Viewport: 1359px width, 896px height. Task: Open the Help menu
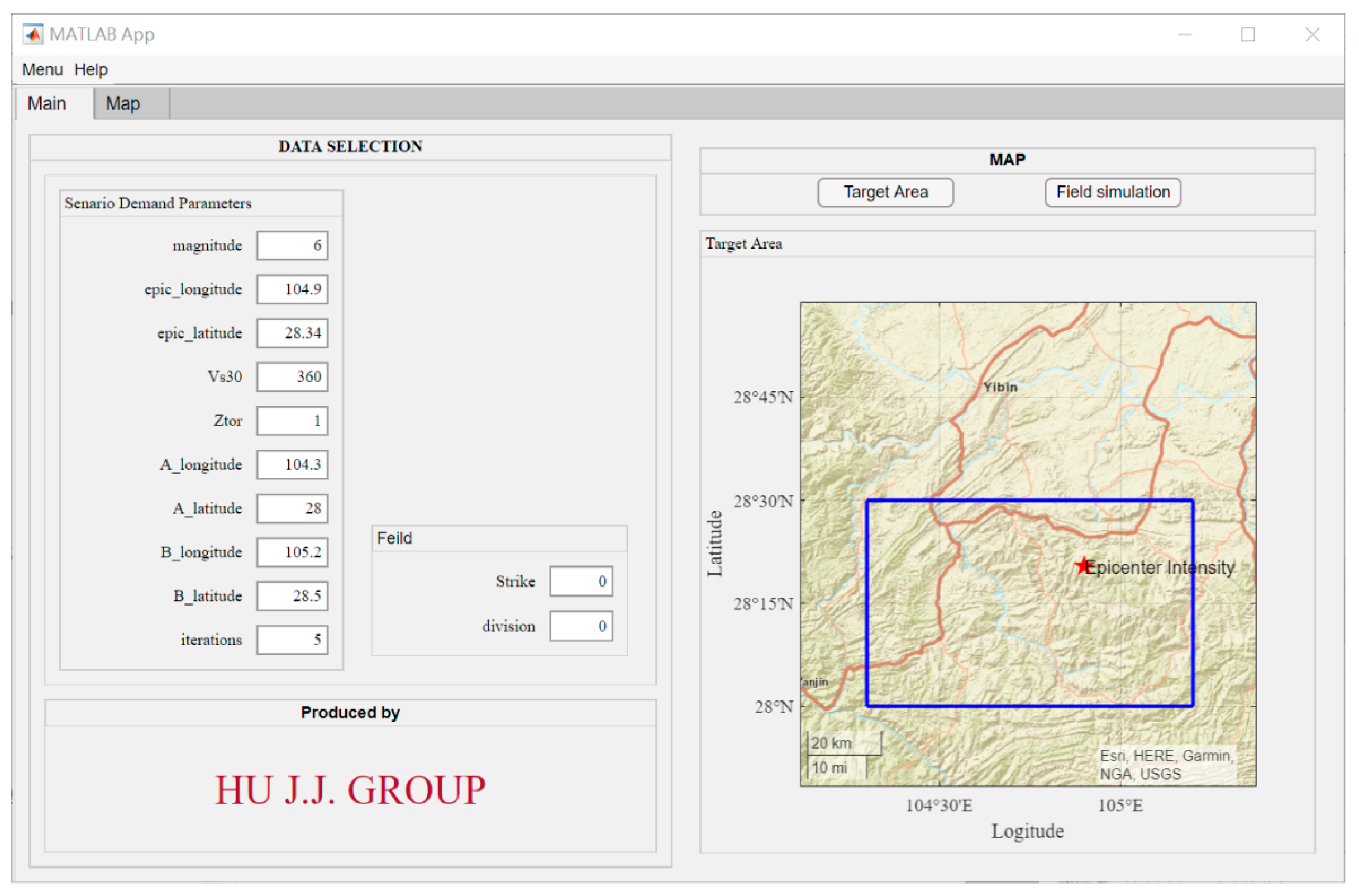(x=91, y=70)
